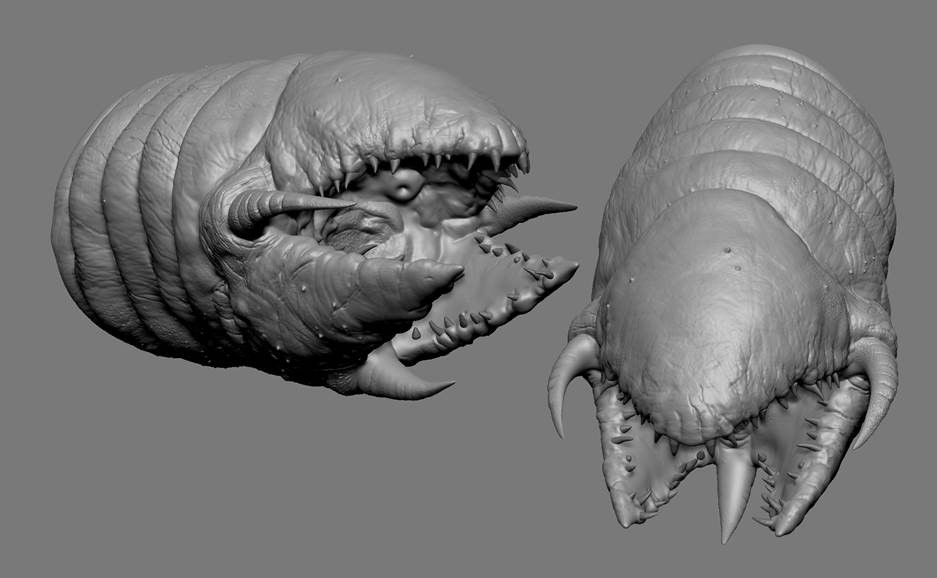Screen dimensions: 937x578
Task: Select the left curved horn of right creature
Action: coord(567,372)
